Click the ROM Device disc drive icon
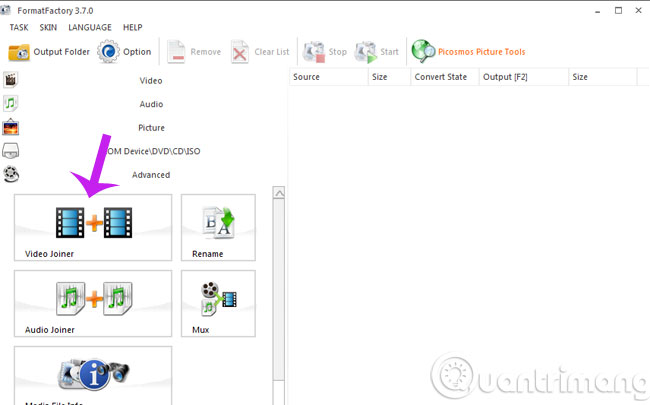Viewport: 650px width, 405px height. click(x=10, y=150)
